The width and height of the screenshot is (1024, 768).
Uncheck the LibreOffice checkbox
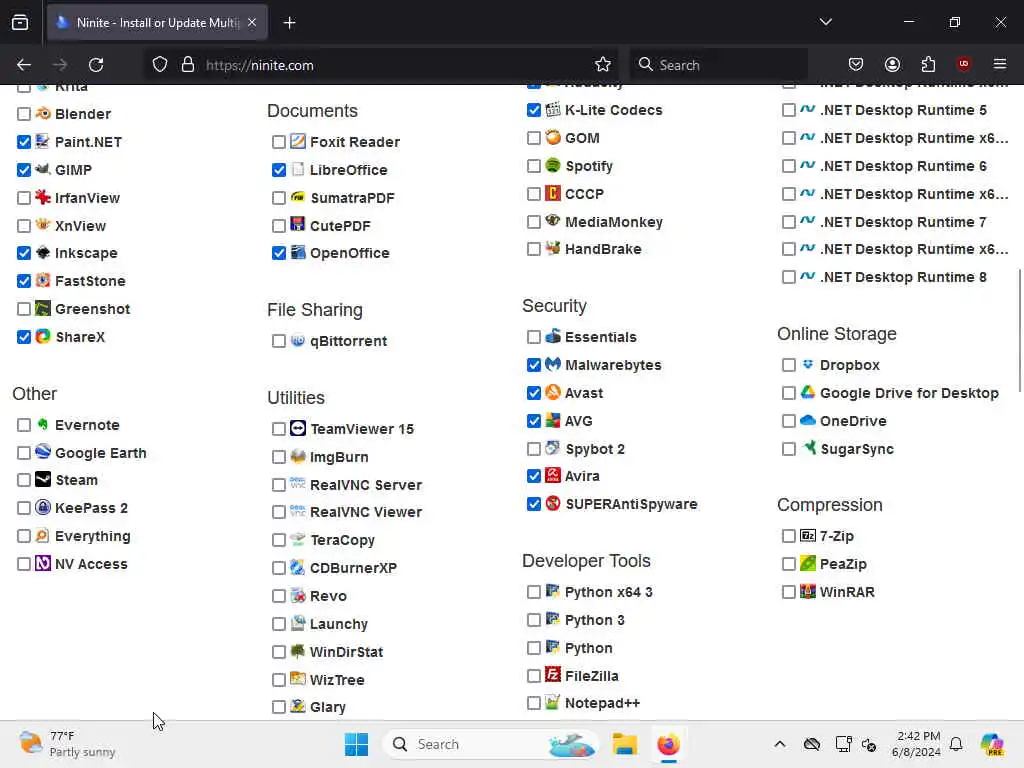point(279,170)
